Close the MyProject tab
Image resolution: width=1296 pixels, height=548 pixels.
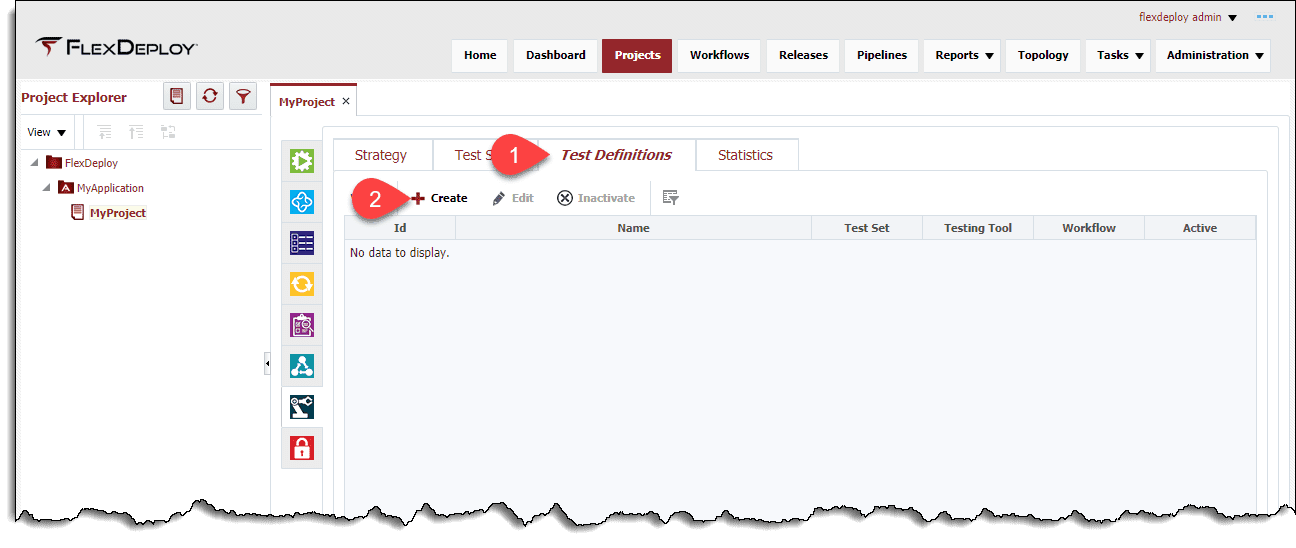pyautogui.click(x=346, y=101)
